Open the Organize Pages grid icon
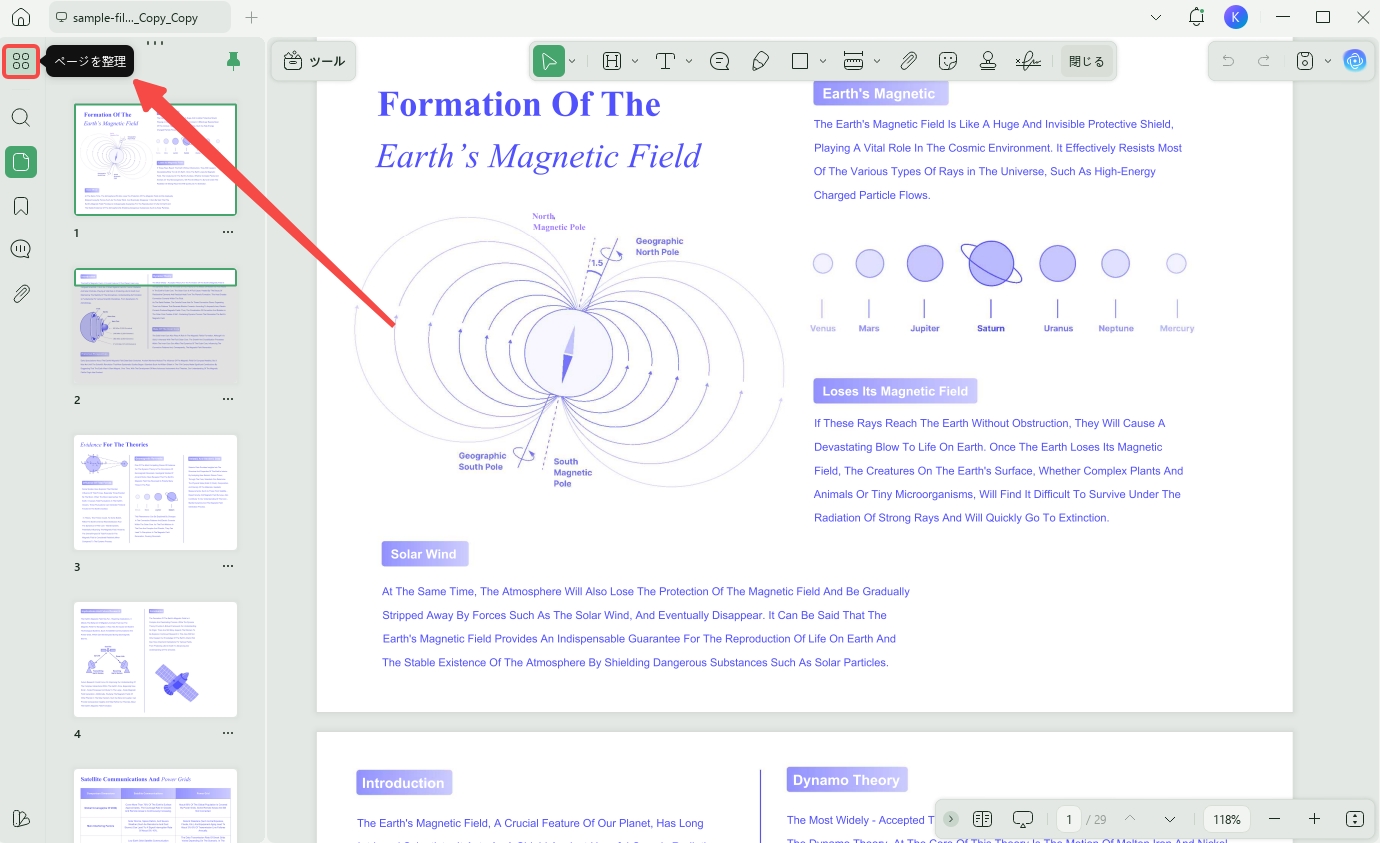Screen dimensions: 1380x843 (x=21, y=62)
